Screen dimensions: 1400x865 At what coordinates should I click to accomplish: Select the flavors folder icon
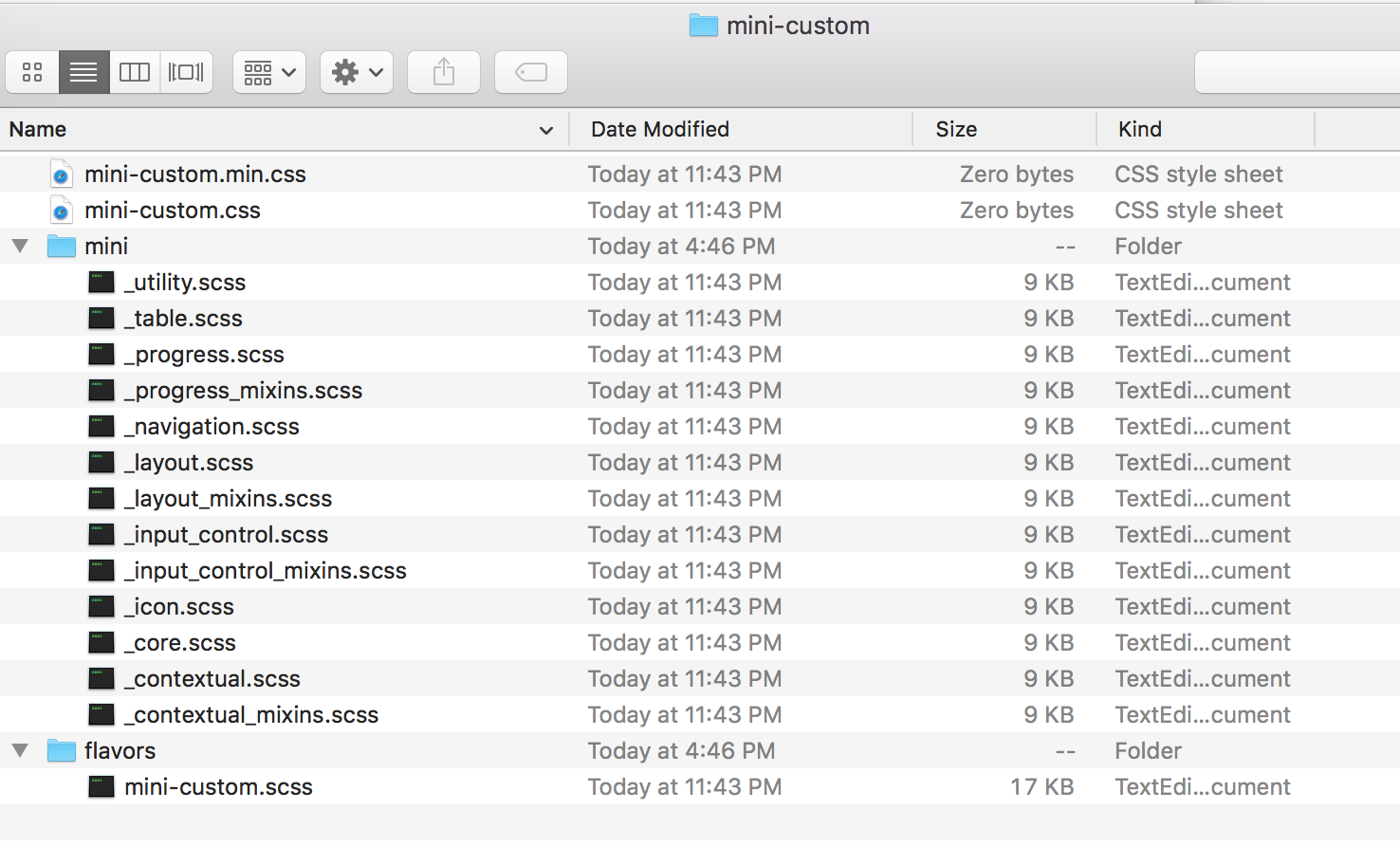62,751
